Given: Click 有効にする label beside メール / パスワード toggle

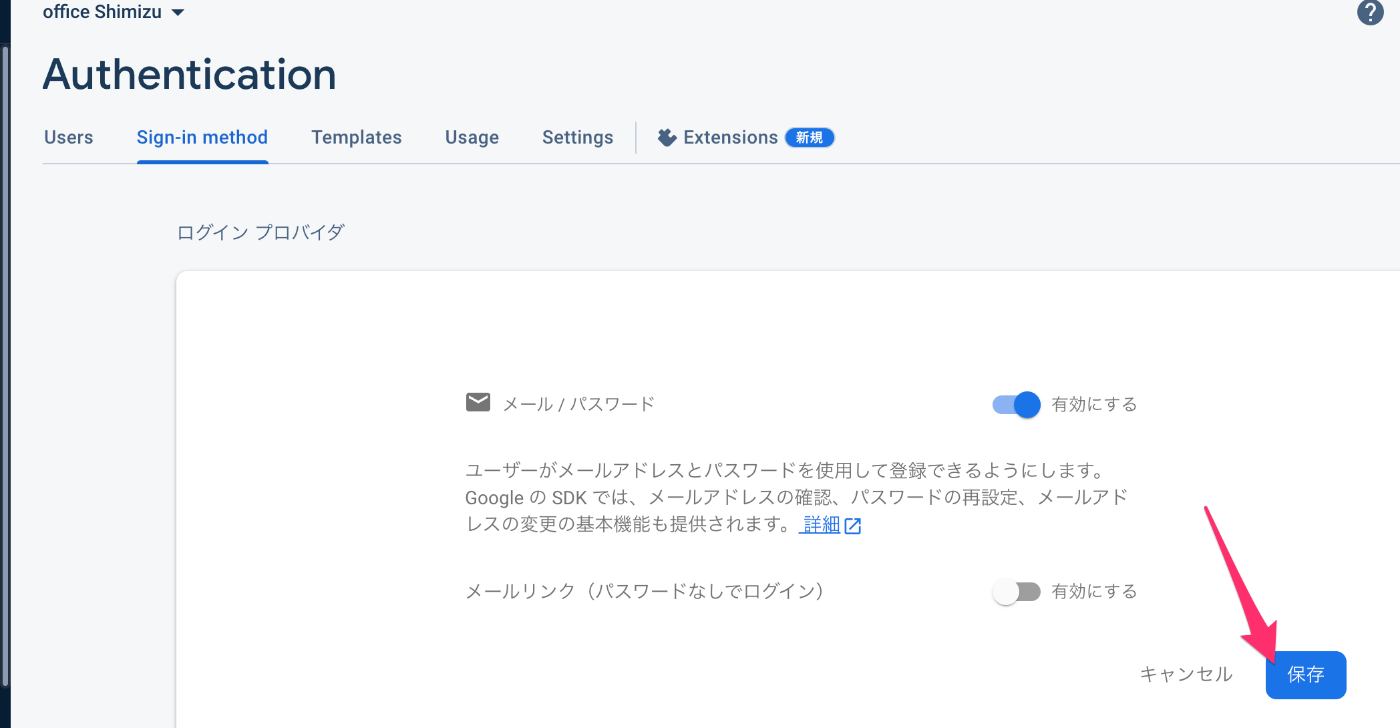Looking at the screenshot, I should [x=1094, y=405].
